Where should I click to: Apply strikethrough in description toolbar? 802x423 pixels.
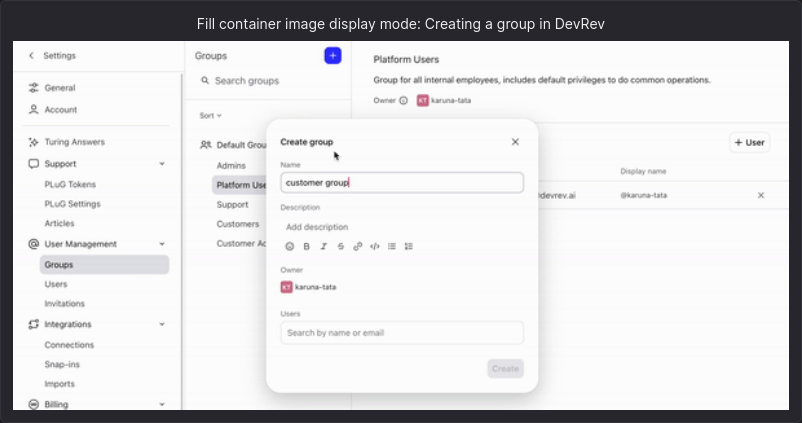(x=340, y=246)
